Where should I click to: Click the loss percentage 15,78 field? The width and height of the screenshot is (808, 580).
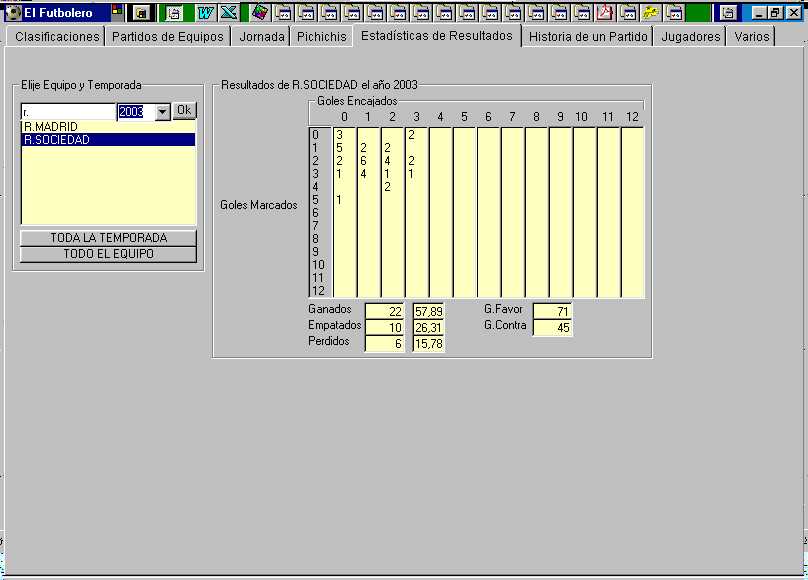pos(429,344)
